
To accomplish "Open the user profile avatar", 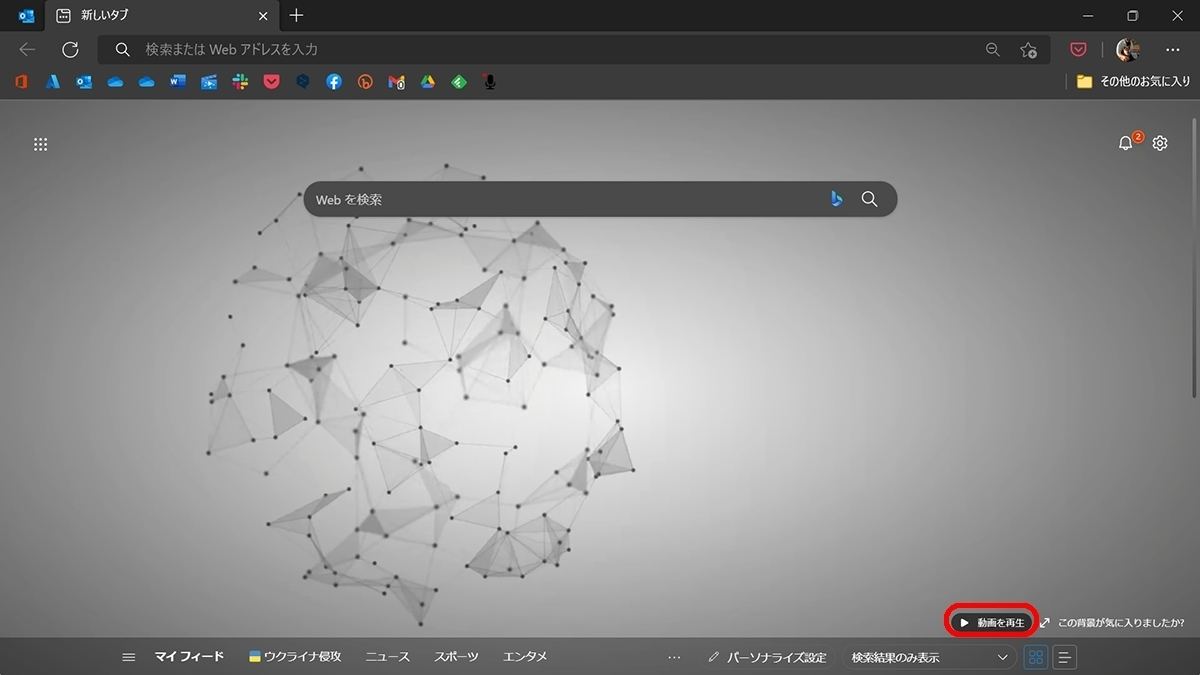I will [1128, 49].
